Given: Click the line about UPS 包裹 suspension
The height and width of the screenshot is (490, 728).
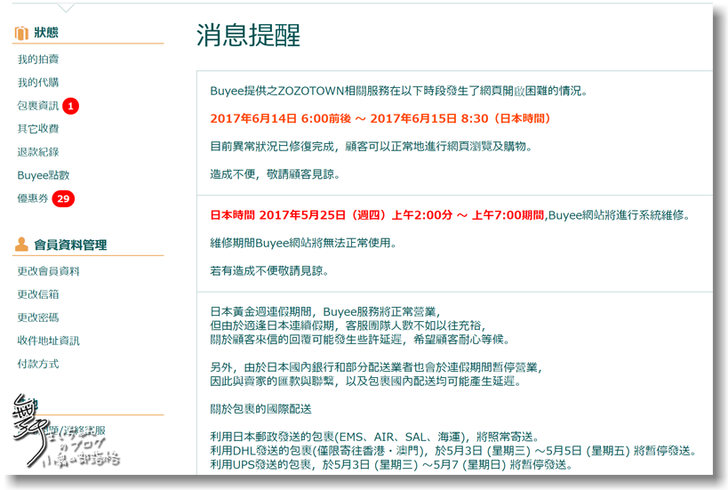Looking at the screenshot, I should 391,465.
